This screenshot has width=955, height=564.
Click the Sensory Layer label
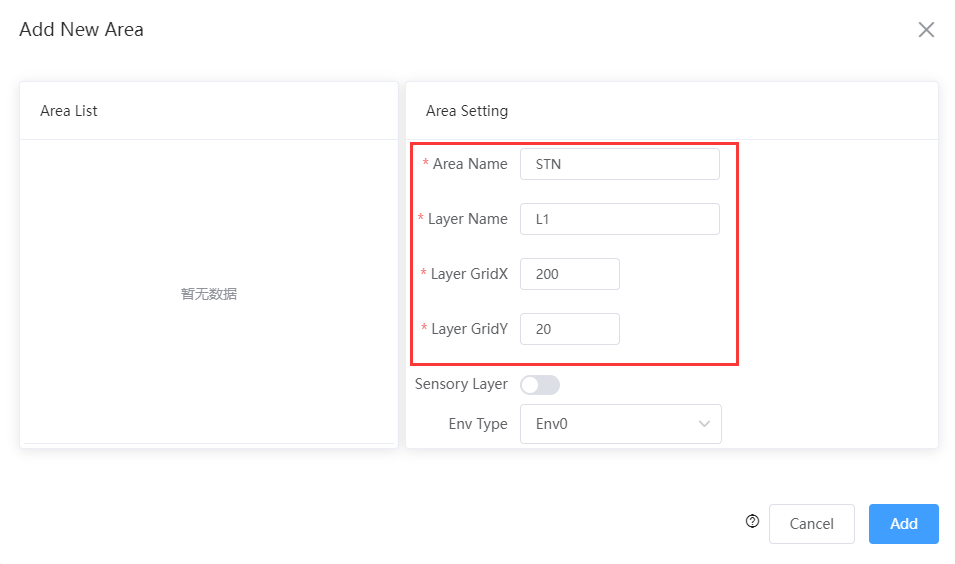pos(461,384)
